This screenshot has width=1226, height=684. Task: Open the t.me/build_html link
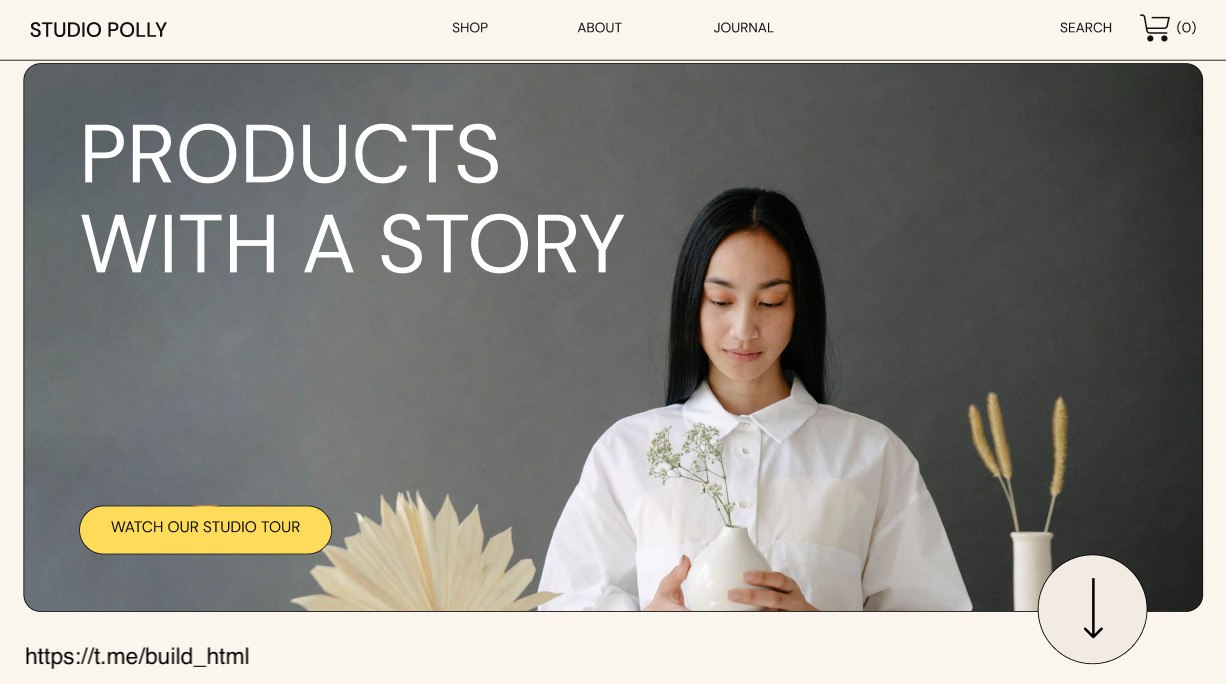(137, 657)
